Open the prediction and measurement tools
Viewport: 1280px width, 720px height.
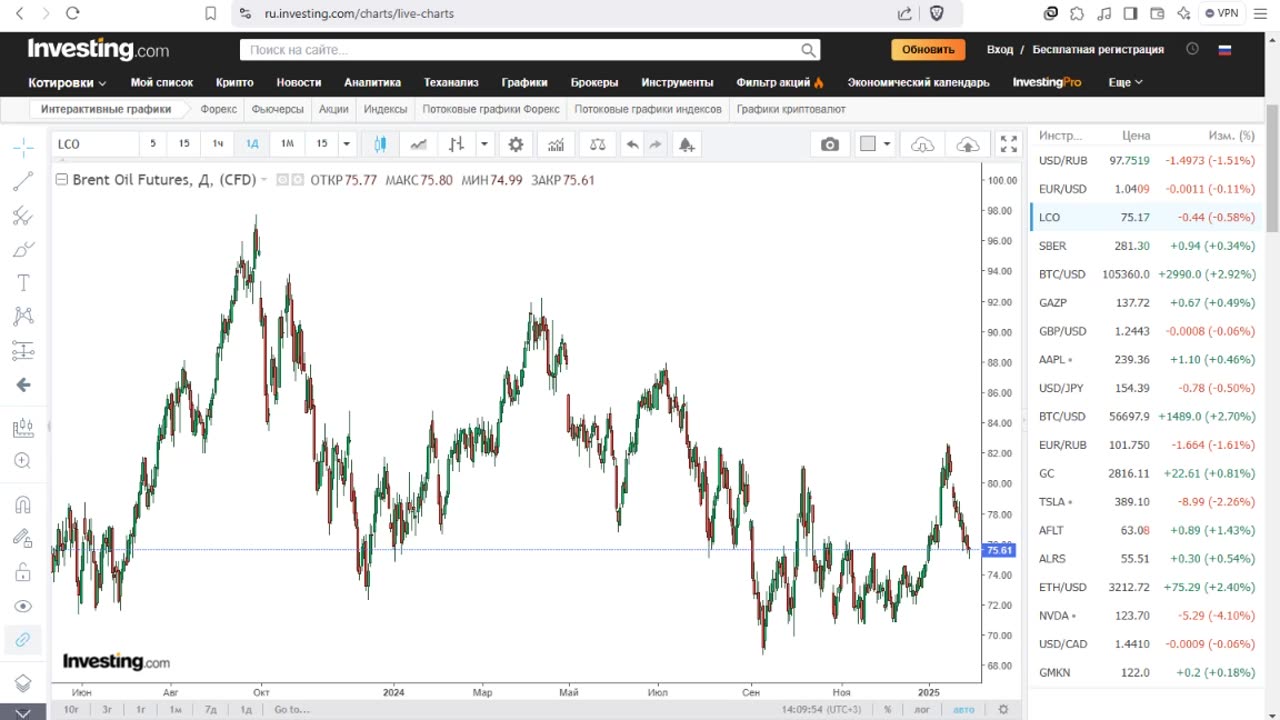click(x=24, y=351)
